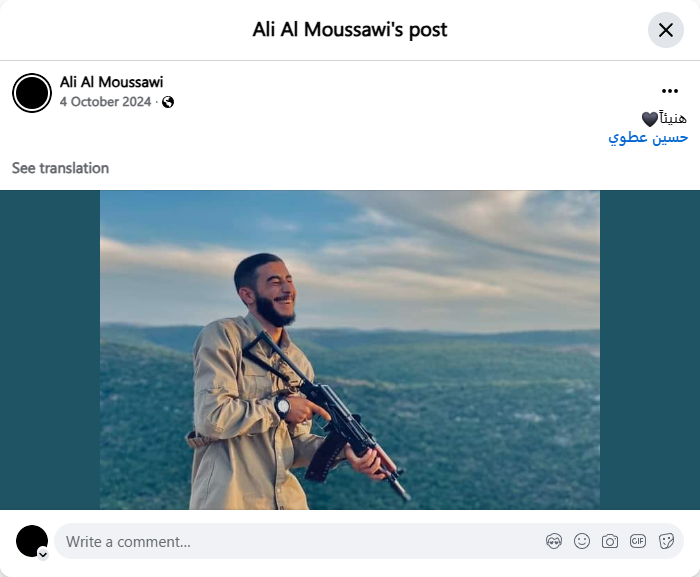Viewport: 700px width, 577px height.
Task: Click the black heart emoji in caption
Action: point(650,119)
